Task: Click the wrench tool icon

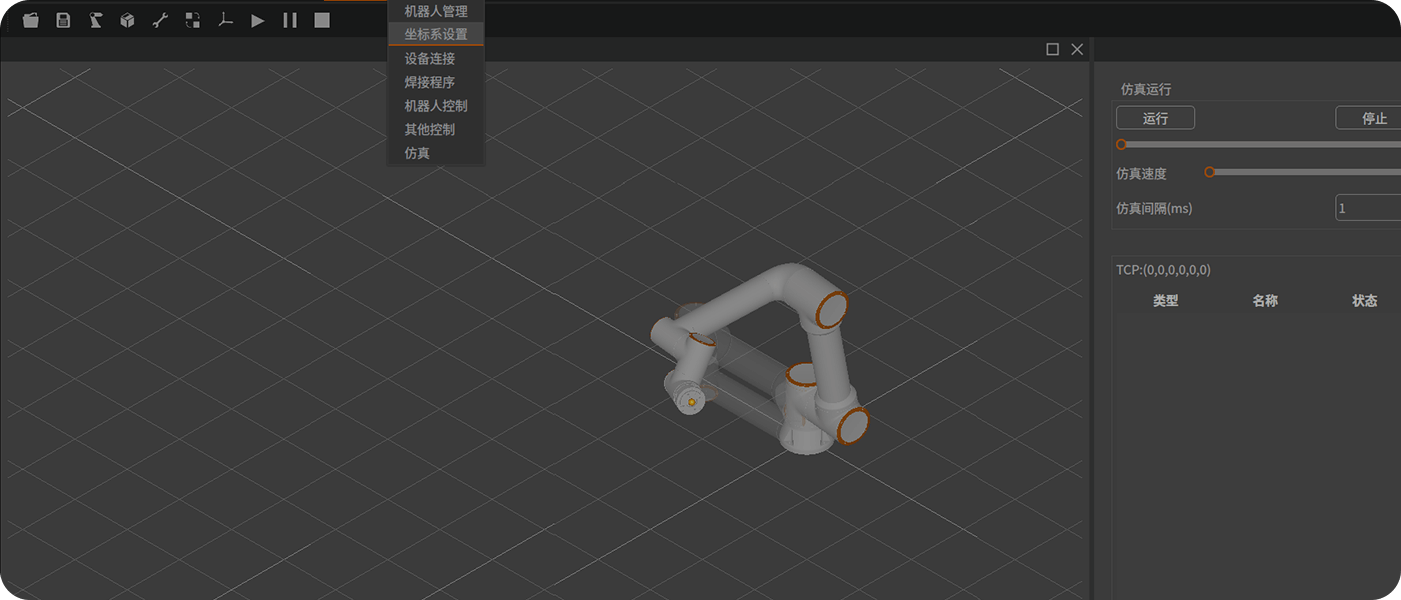Action: coord(160,20)
